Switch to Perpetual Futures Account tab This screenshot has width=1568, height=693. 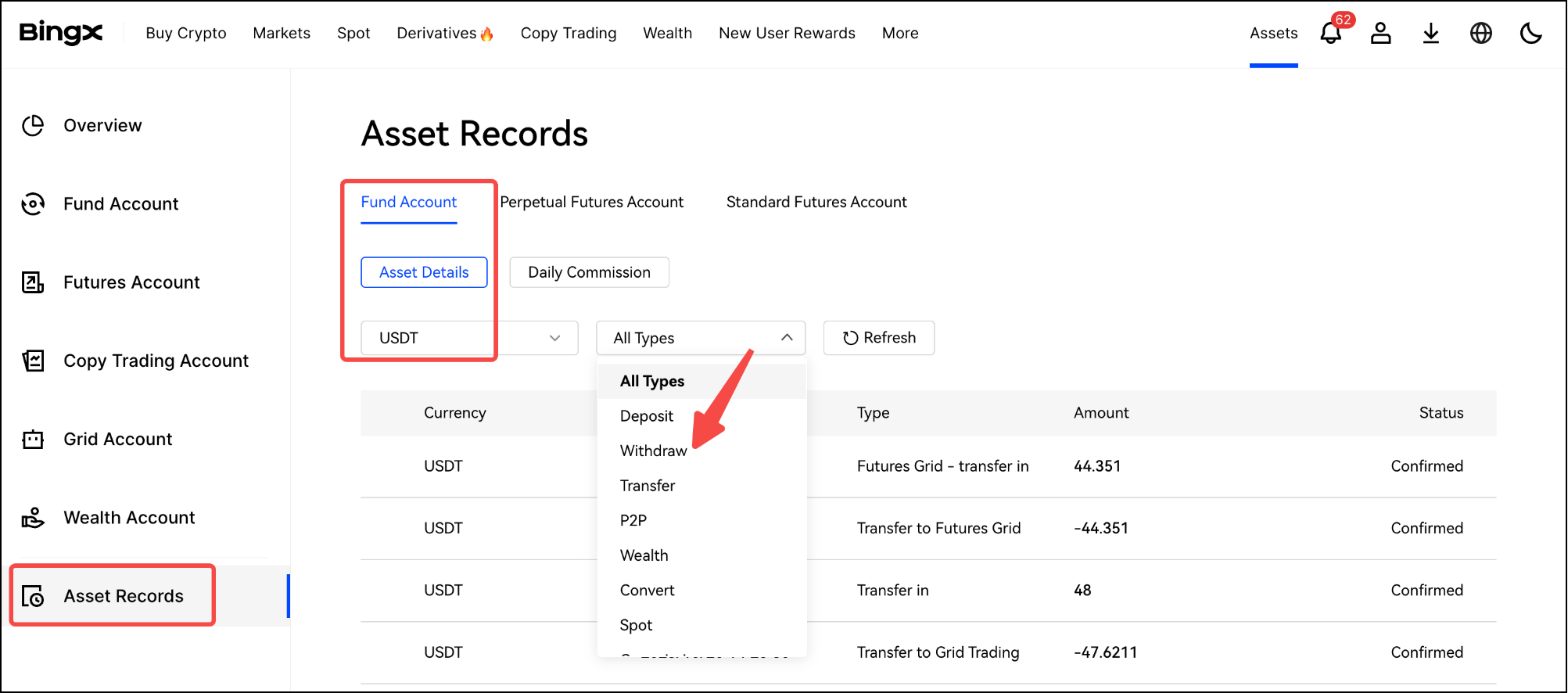pos(591,203)
